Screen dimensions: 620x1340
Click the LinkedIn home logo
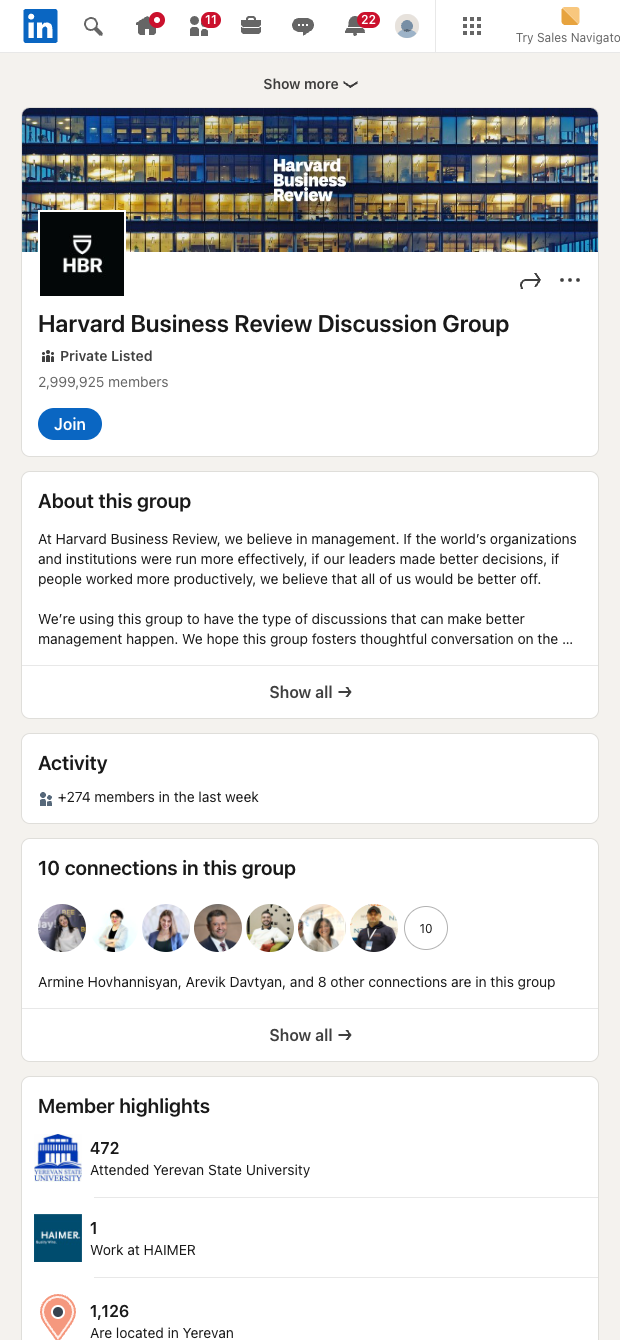coord(40,26)
